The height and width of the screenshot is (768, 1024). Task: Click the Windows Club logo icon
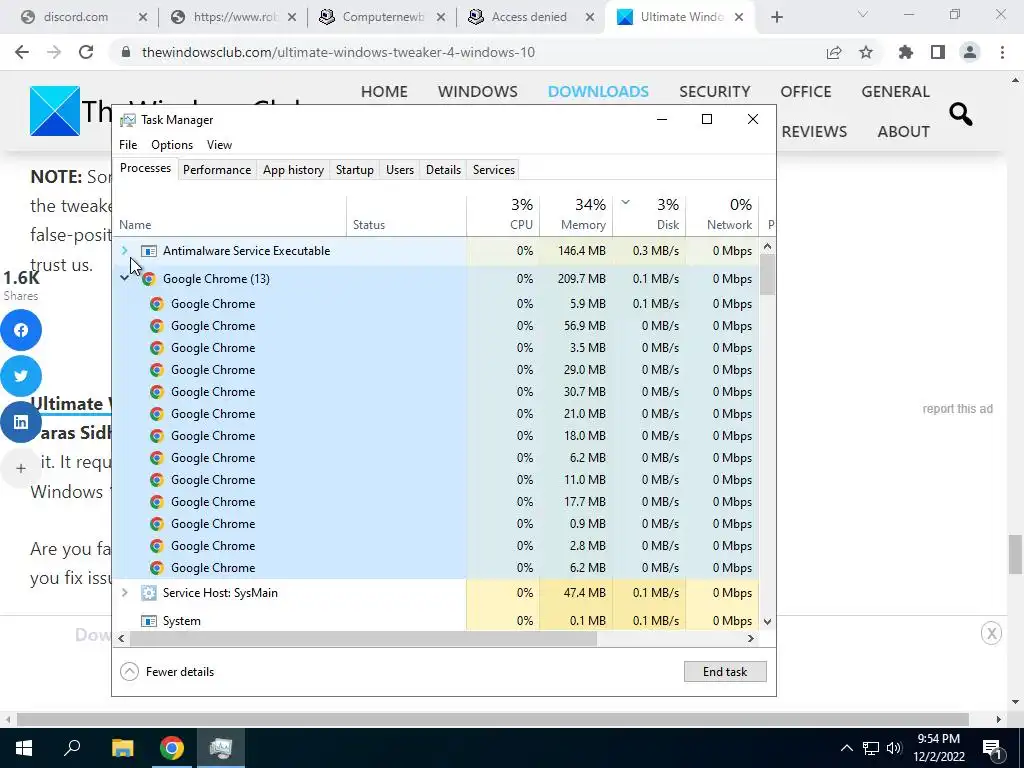[55, 111]
